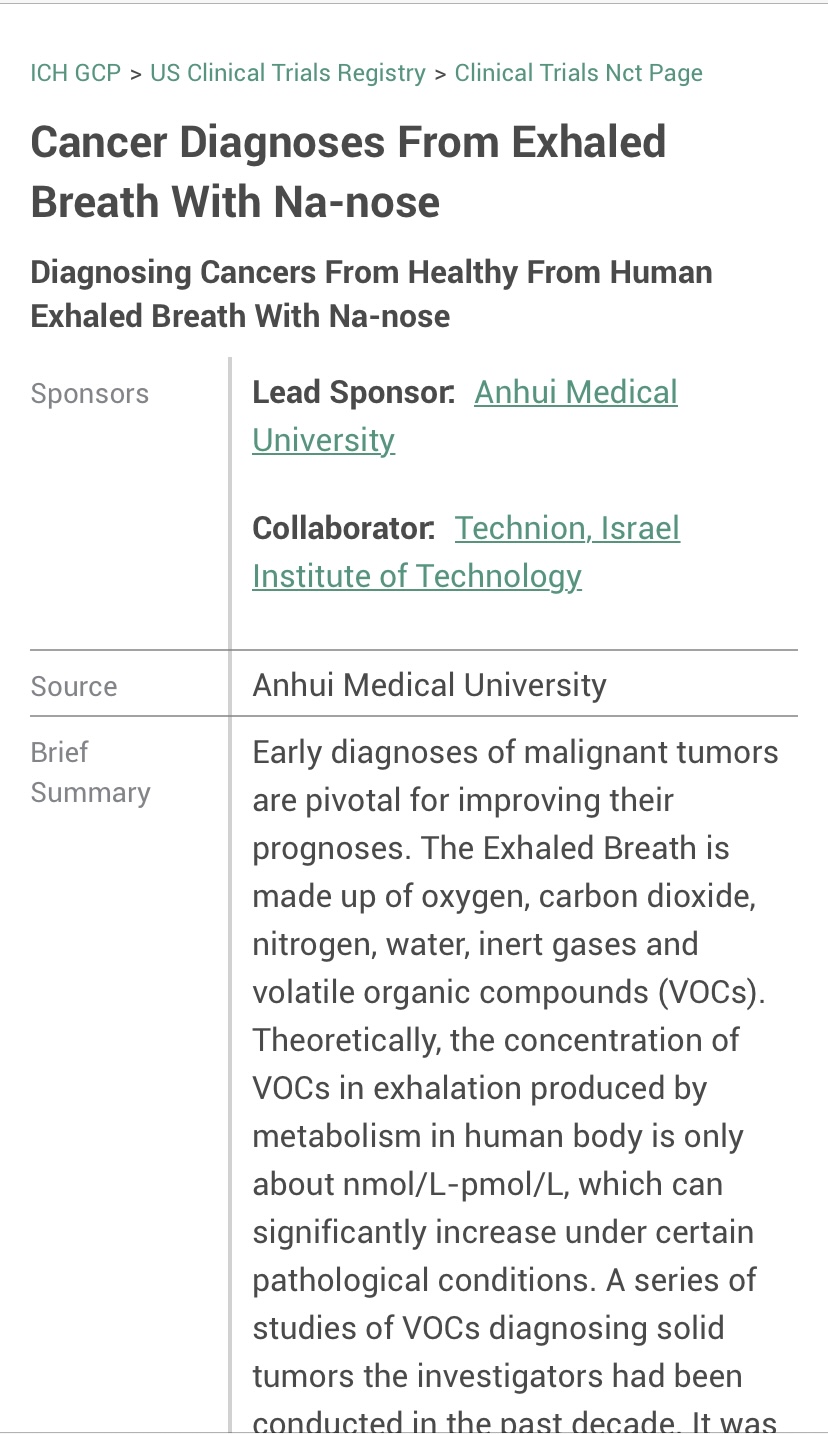The image size is (828, 1434).
Task: Click the line beginning Theoretically, the concentration
Action: pos(496,1040)
